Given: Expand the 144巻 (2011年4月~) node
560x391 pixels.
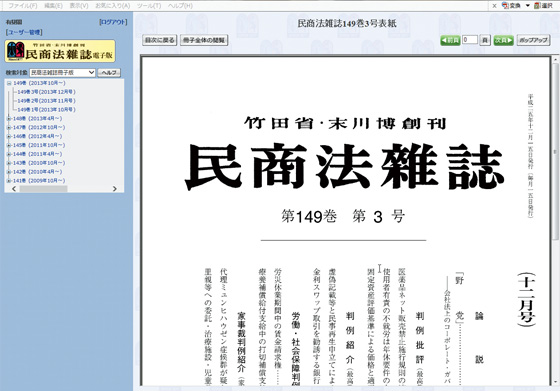Looking at the screenshot, I should (9, 154).
